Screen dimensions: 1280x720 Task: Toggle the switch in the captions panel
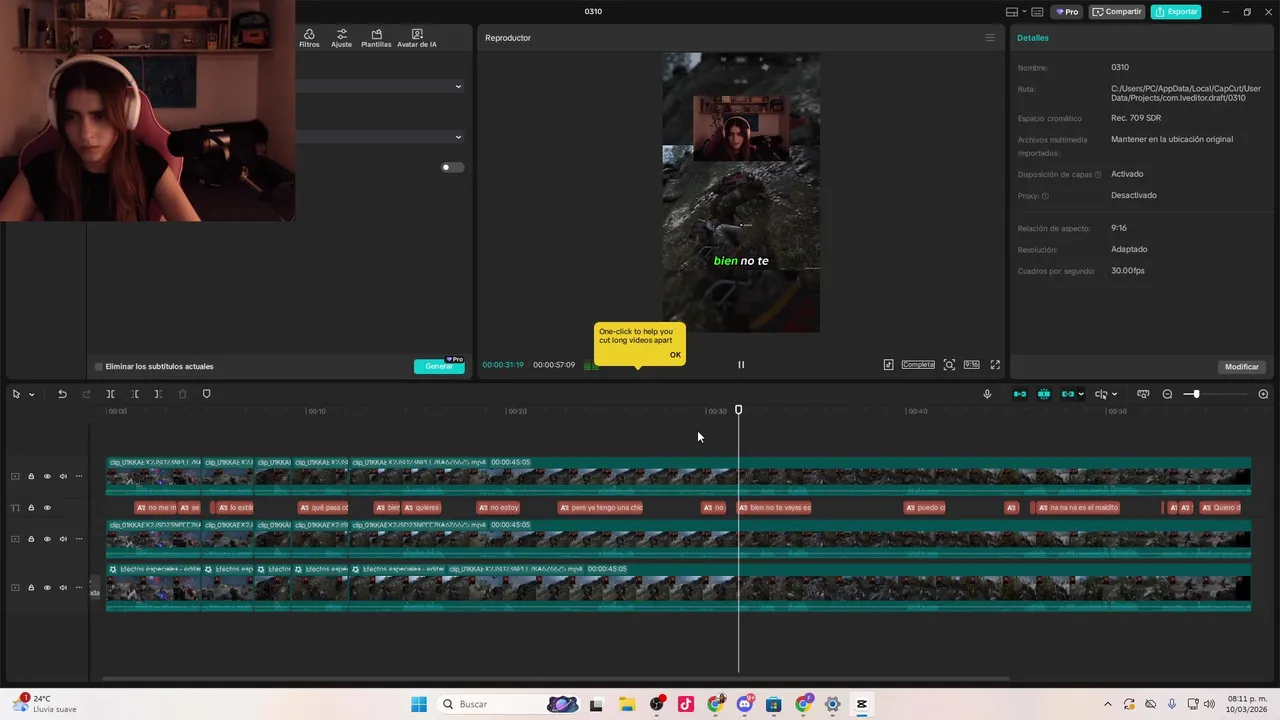[452, 167]
